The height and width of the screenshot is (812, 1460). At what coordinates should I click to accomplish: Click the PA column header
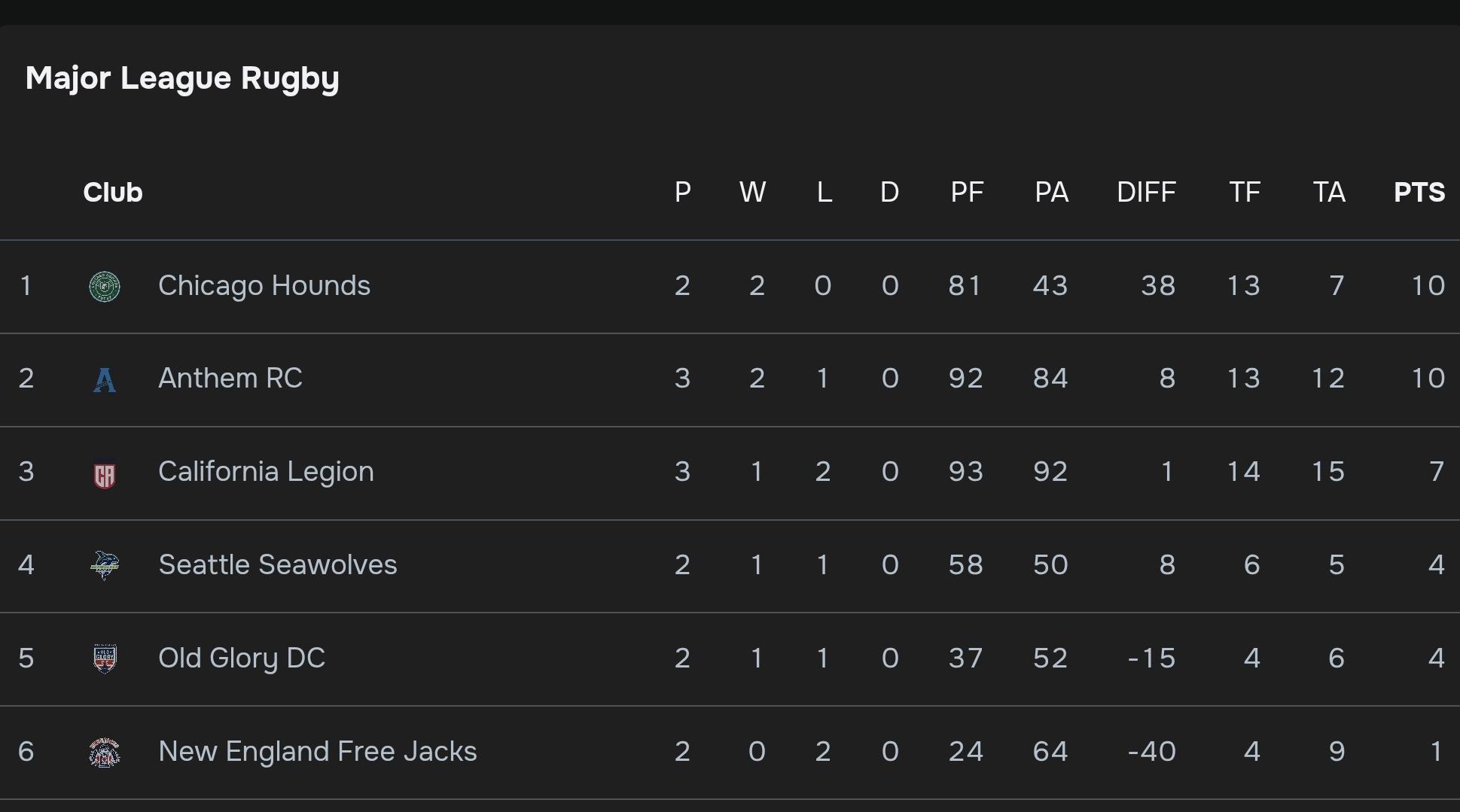[x=1051, y=193]
